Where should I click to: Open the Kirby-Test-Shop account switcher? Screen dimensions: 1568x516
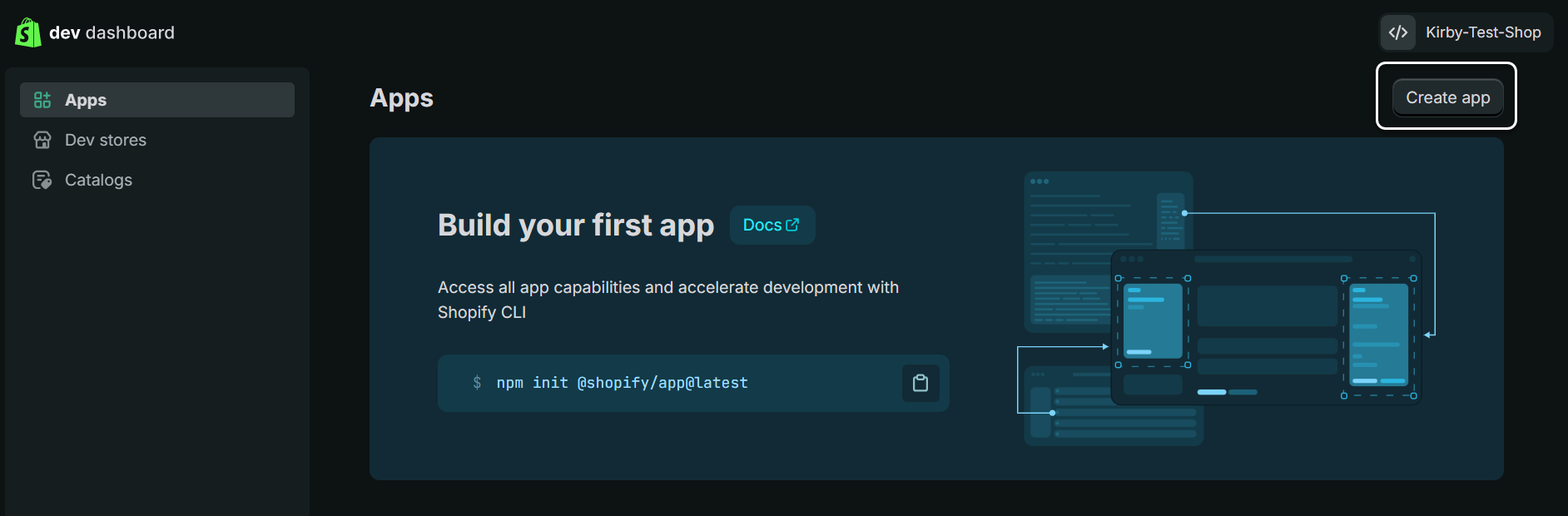coord(1466,32)
